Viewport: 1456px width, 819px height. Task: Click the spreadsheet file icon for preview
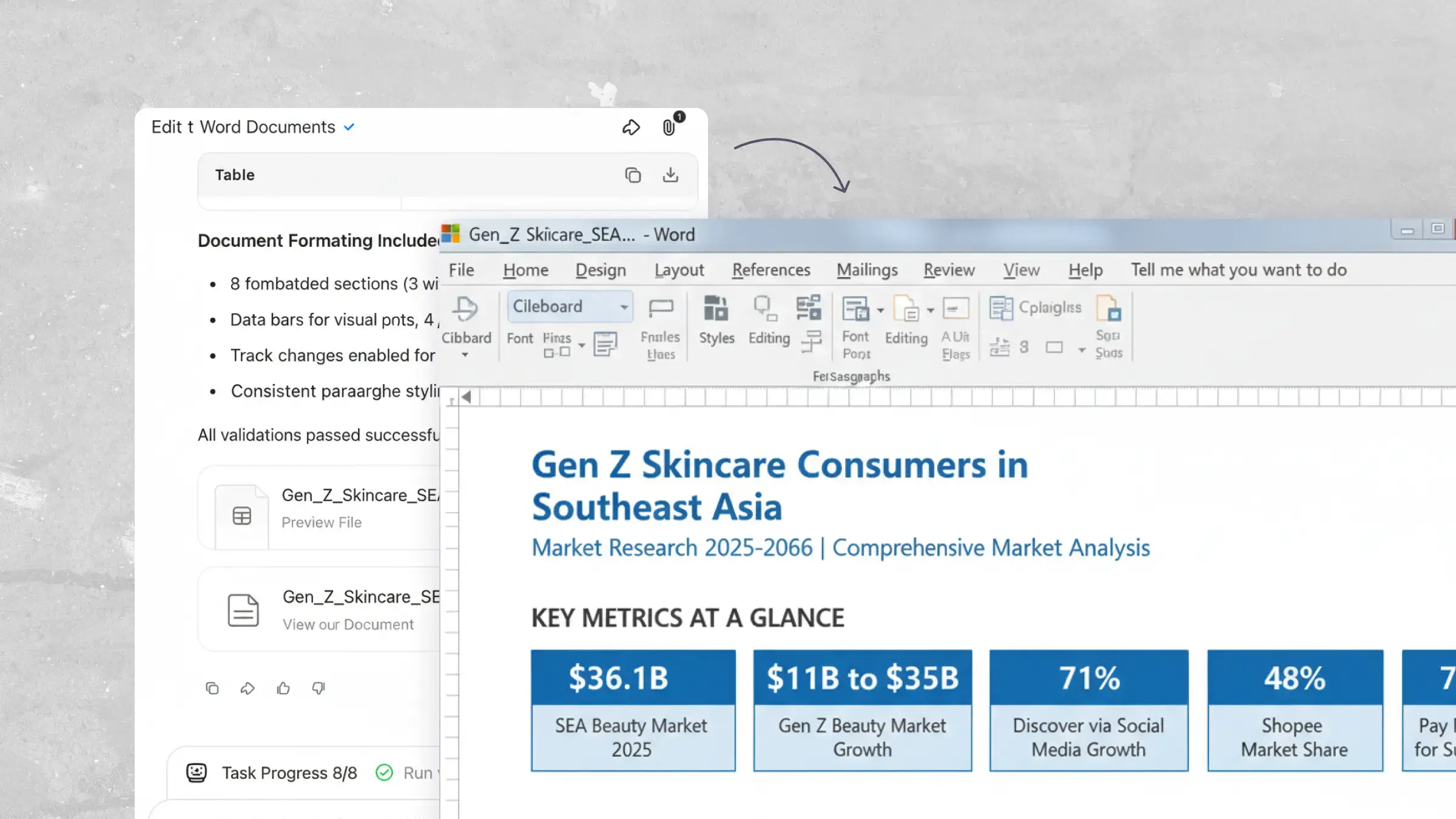[241, 516]
